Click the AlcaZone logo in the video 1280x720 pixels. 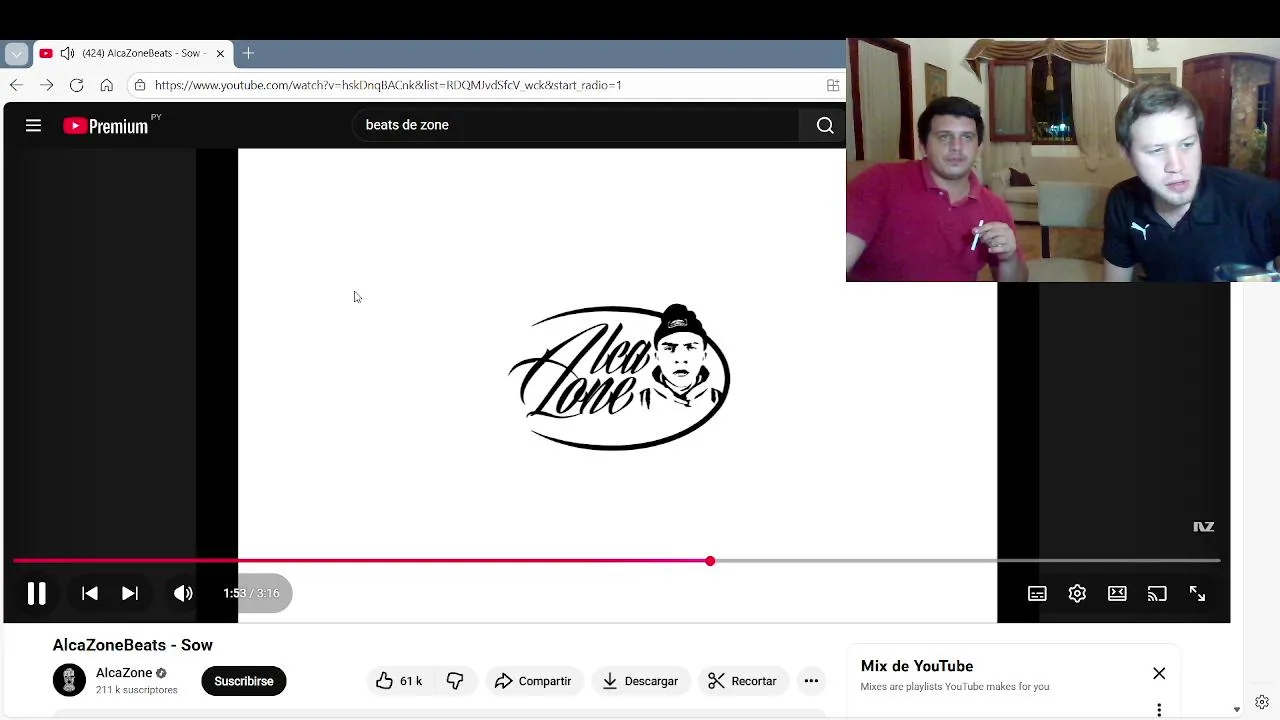tap(619, 377)
